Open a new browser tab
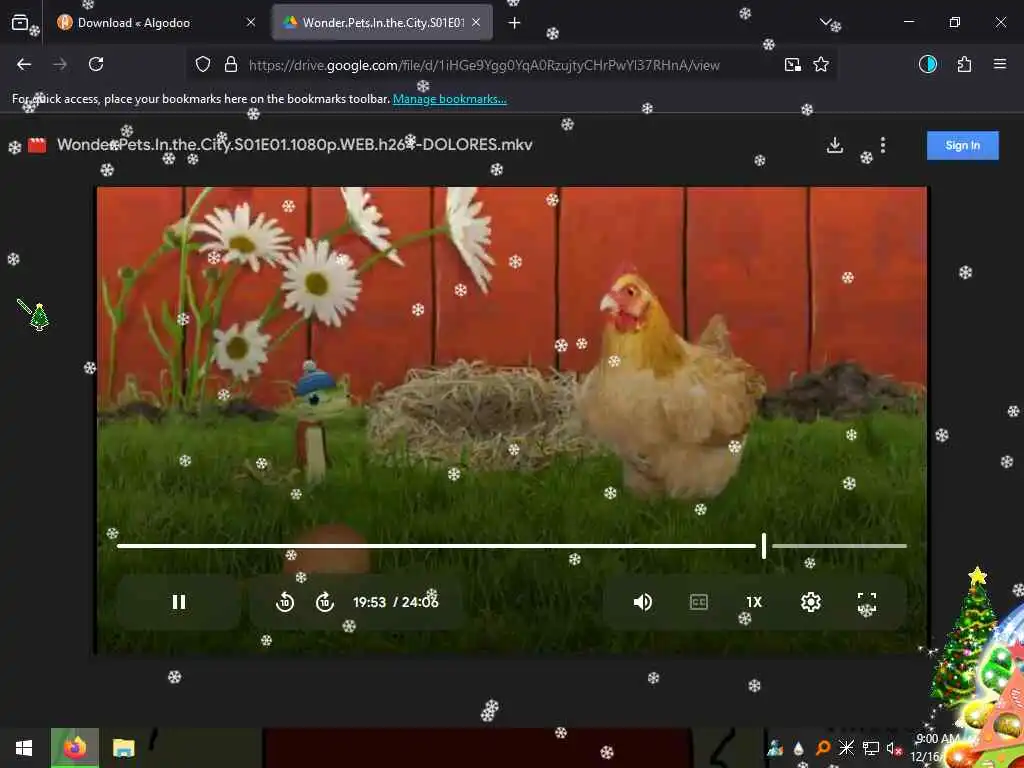Viewport: 1024px width, 768px height. 514,23
